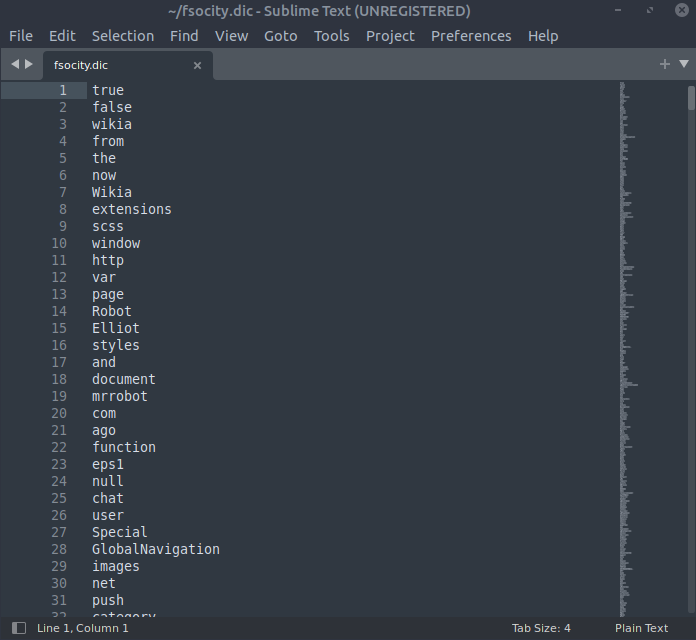The image size is (696, 640).
Task: Open the Tools menu
Action: [332, 36]
